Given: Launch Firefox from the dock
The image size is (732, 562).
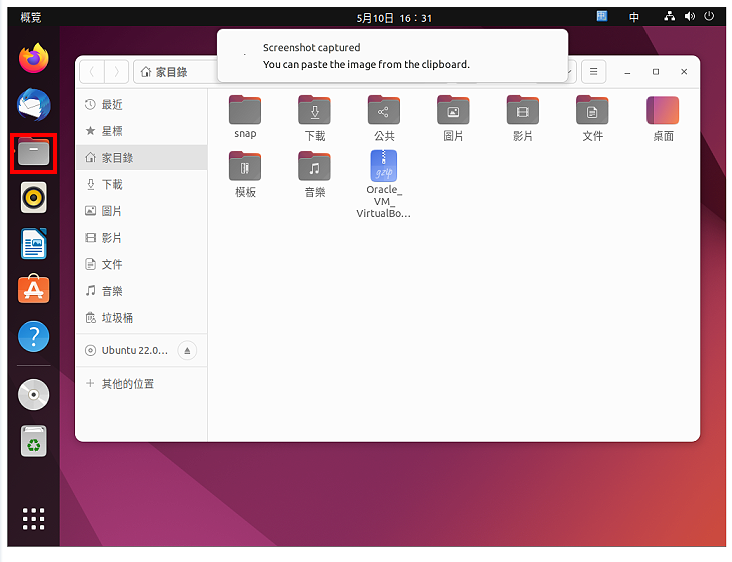Looking at the screenshot, I should pyautogui.click(x=34, y=58).
